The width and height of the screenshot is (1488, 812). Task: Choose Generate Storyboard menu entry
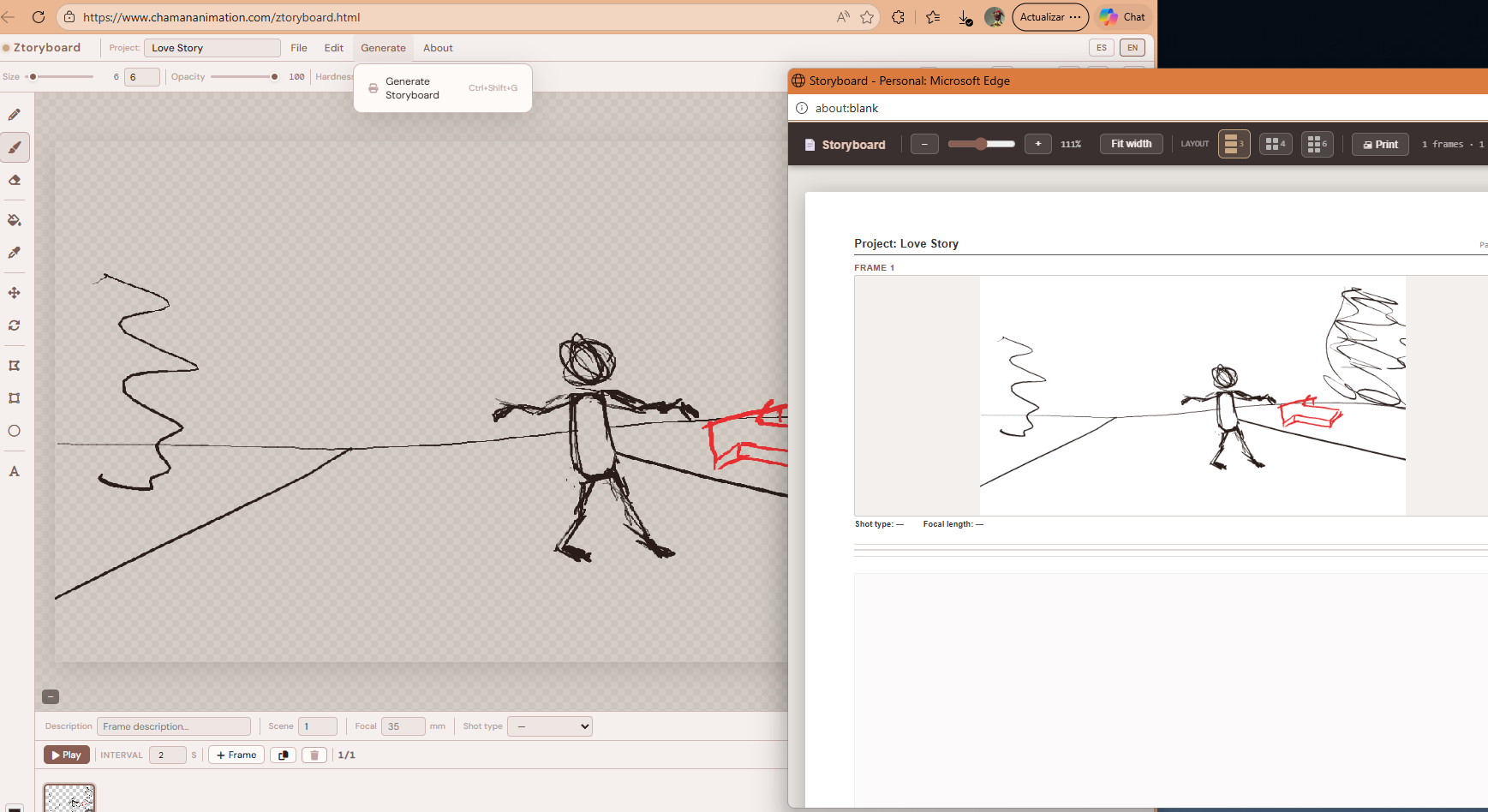tap(443, 88)
